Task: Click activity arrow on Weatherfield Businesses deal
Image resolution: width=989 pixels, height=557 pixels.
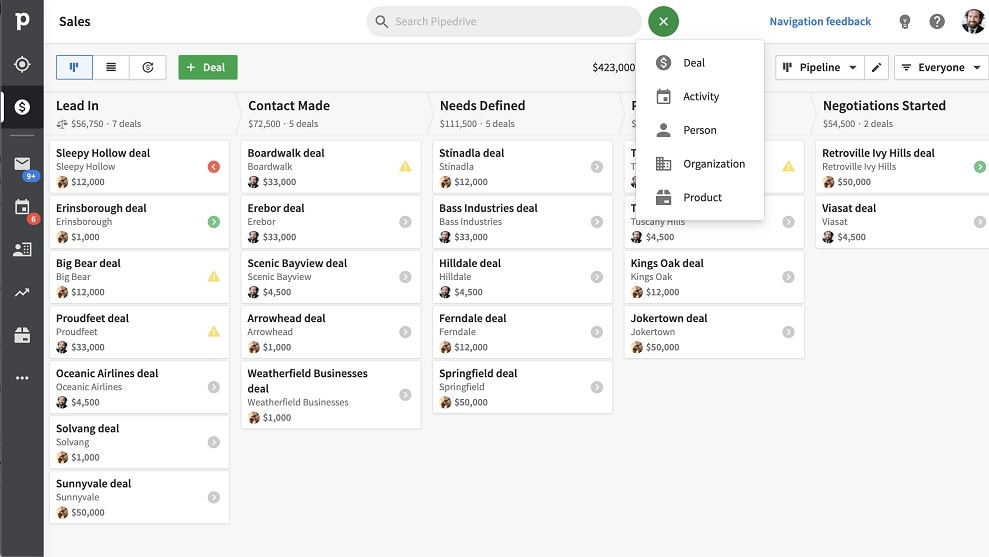Action: (x=405, y=395)
